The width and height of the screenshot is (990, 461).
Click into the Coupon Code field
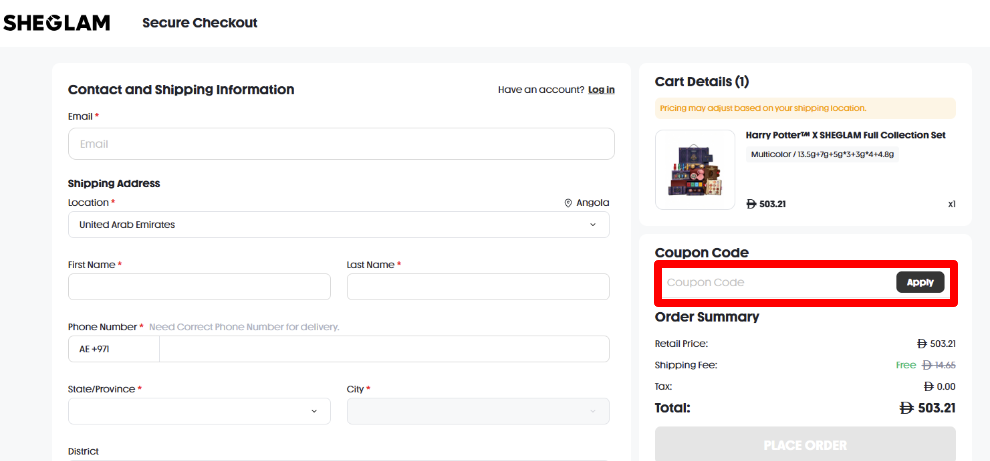[x=778, y=282]
